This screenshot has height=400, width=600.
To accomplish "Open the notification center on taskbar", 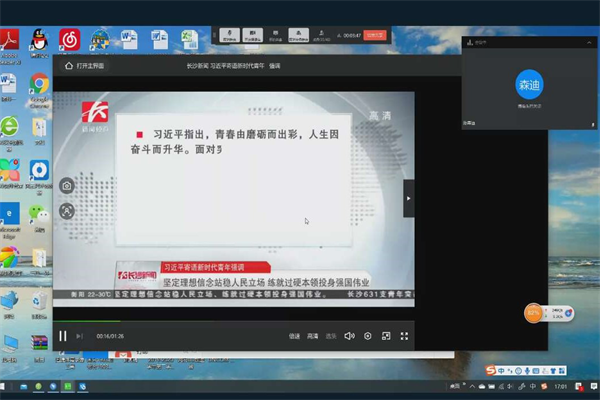I will [593, 387].
